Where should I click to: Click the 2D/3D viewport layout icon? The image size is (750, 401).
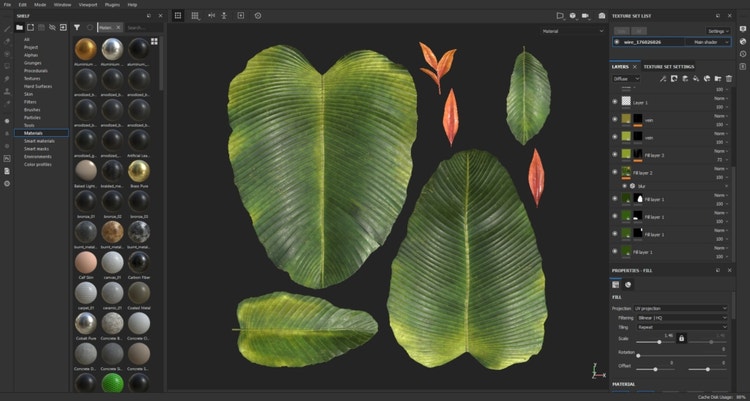point(178,16)
